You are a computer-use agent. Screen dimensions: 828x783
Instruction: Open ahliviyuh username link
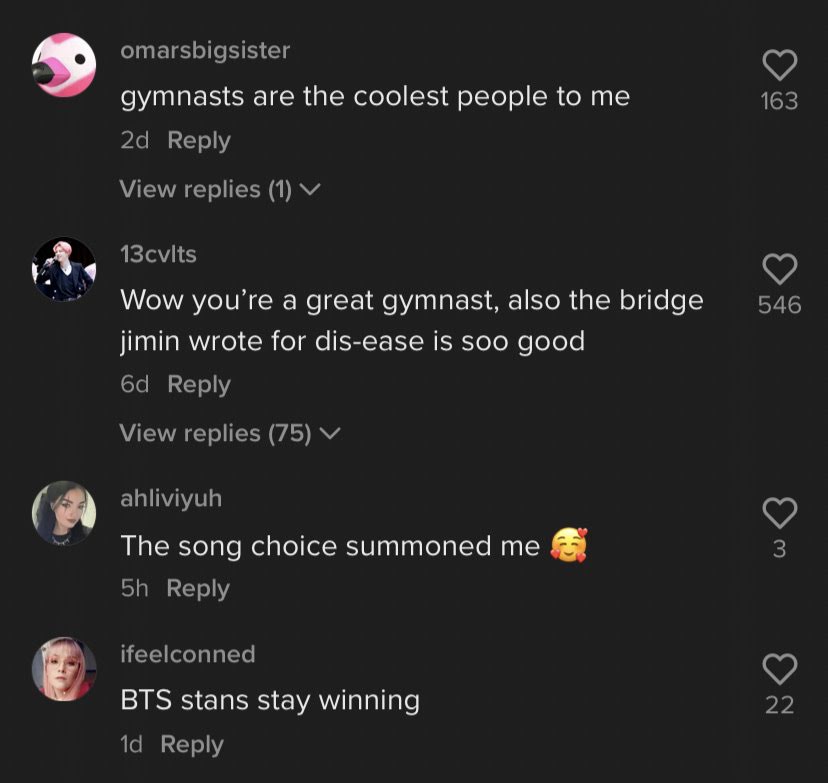[x=171, y=498]
